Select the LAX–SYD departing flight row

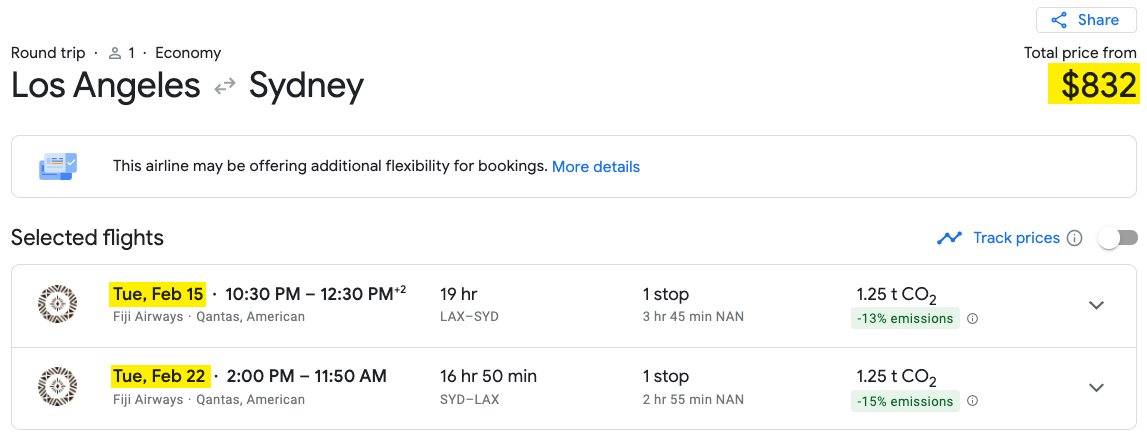pos(574,305)
